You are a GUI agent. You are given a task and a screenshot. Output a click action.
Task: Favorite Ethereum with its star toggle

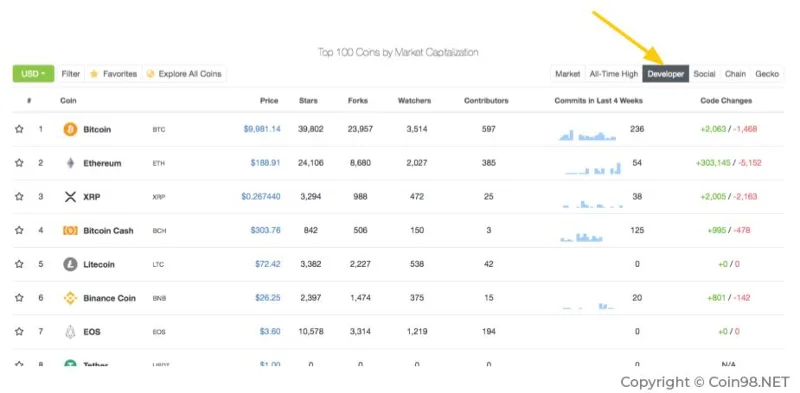pyautogui.click(x=19, y=163)
